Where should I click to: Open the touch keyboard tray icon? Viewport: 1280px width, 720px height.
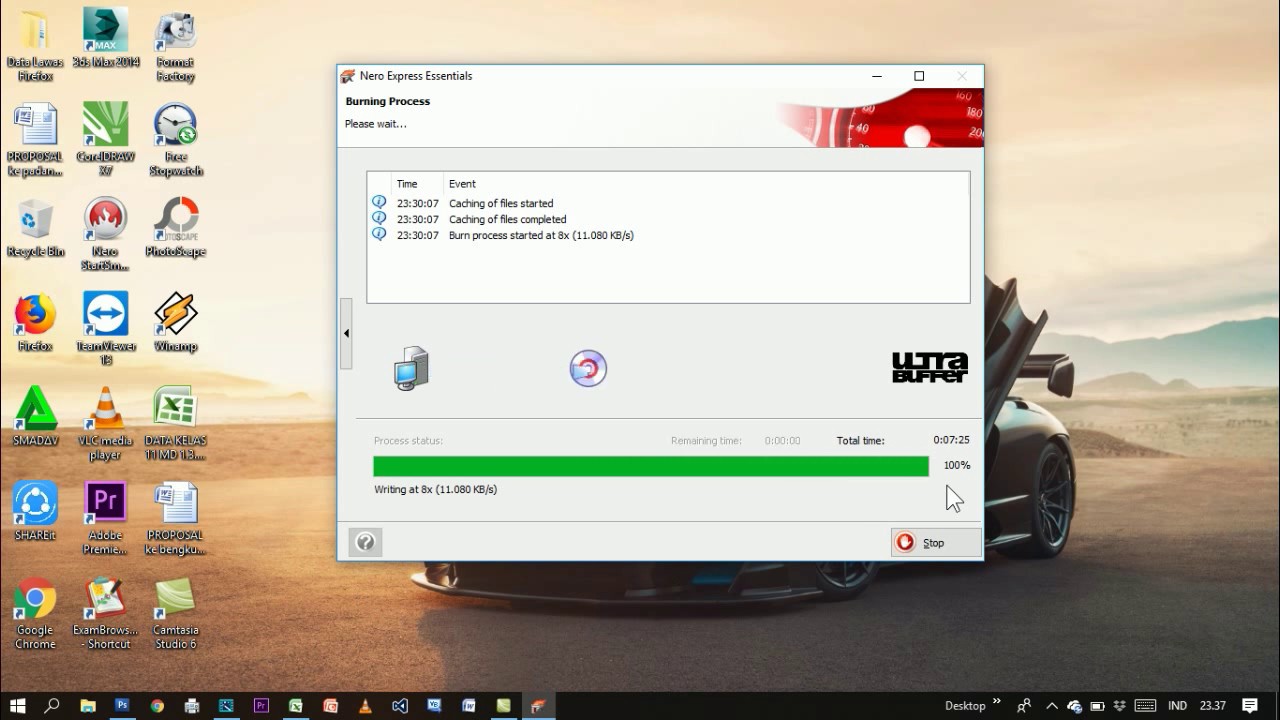[1145, 705]
